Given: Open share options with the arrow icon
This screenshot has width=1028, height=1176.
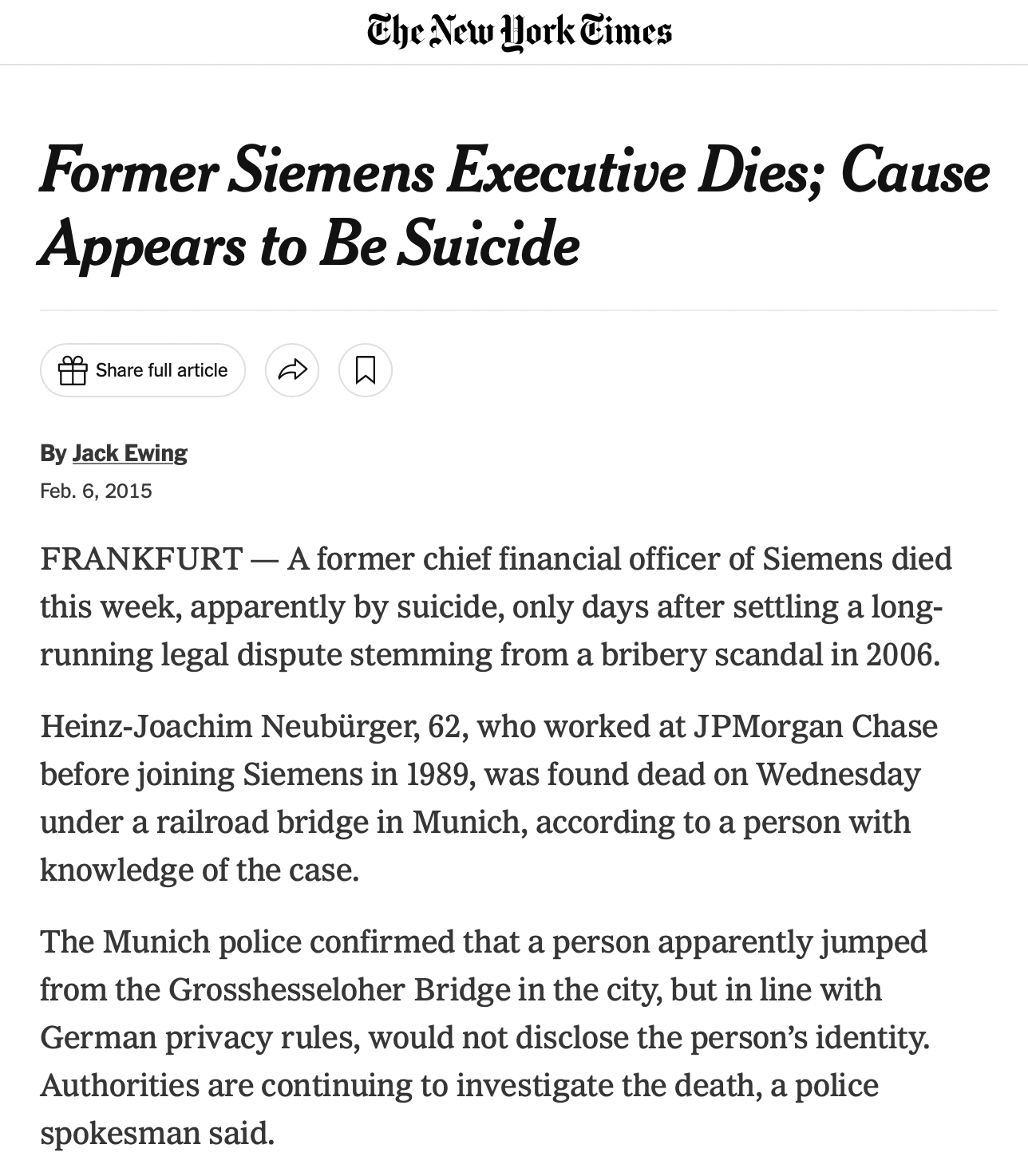Looking at the screenshot, I should point(292,370).
